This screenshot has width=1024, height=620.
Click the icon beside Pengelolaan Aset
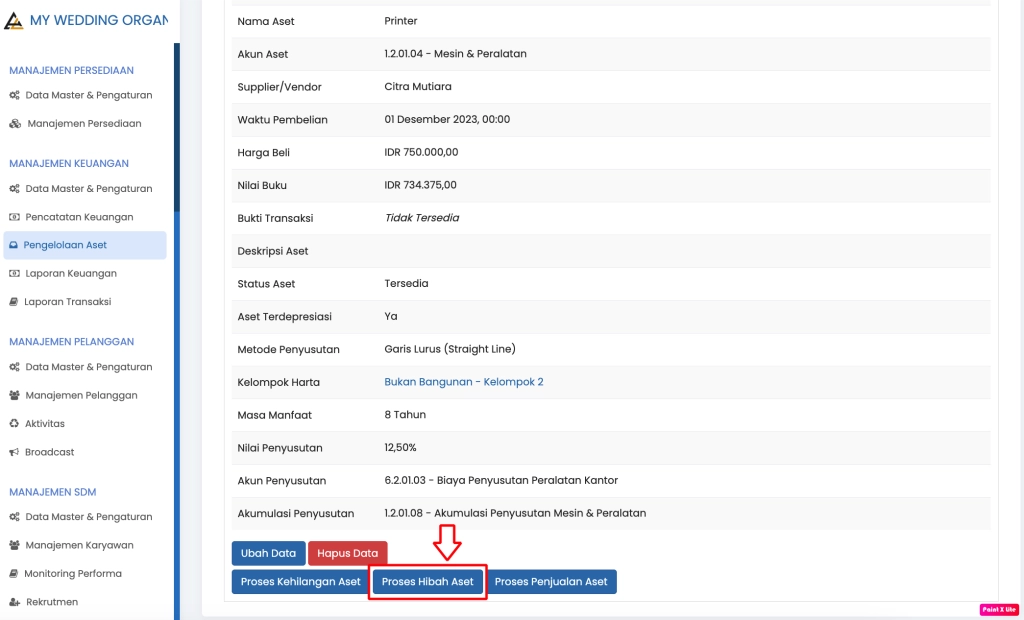coord(13,245)
